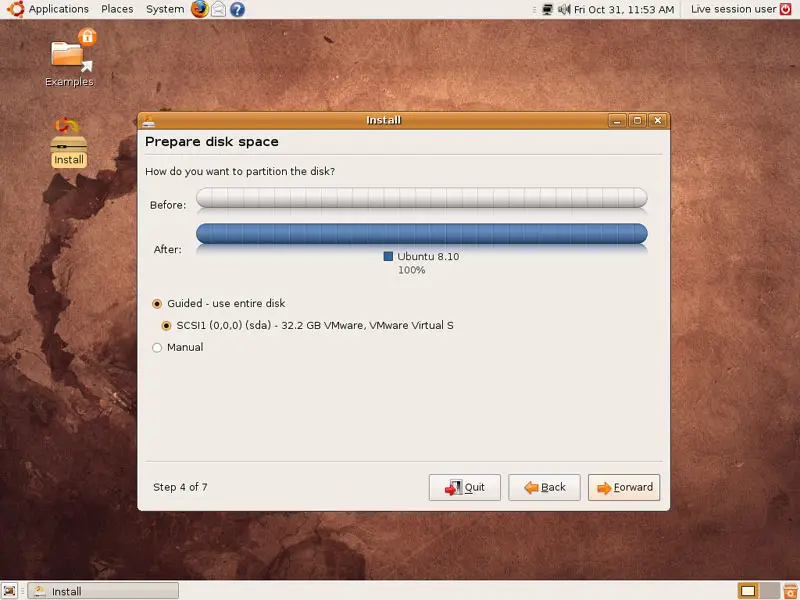Select Guided - use entire disk option
Viewport: 800px width, 600px height.
click(219, 304)
